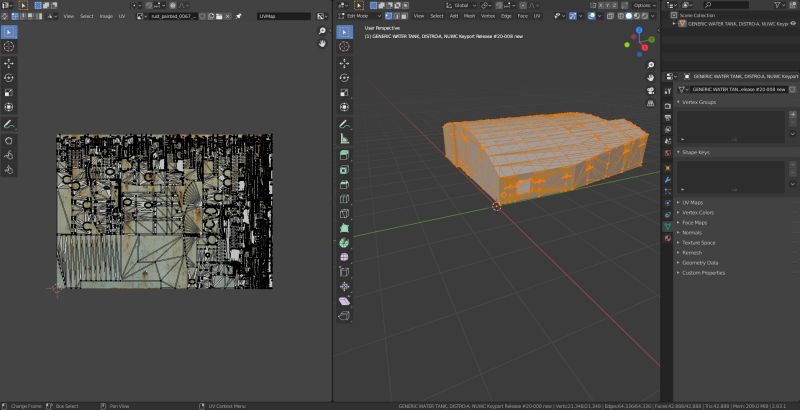Viewport: 800px width, 410px height.
Task: Enable edge select mode in 3D viewport
Action: 397,16
